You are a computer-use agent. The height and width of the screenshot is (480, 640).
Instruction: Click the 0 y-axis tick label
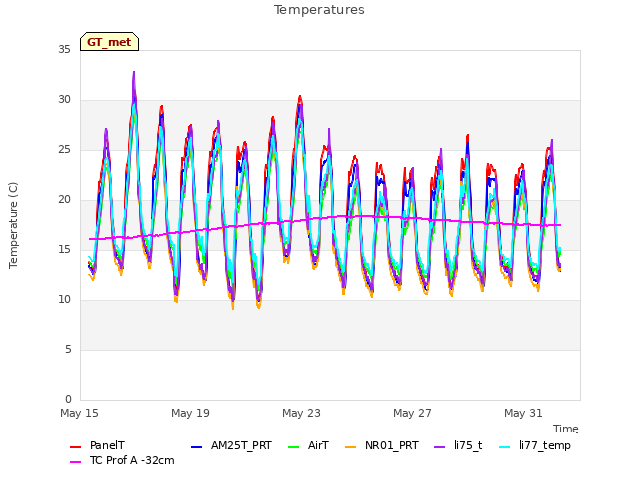(68, 399)
